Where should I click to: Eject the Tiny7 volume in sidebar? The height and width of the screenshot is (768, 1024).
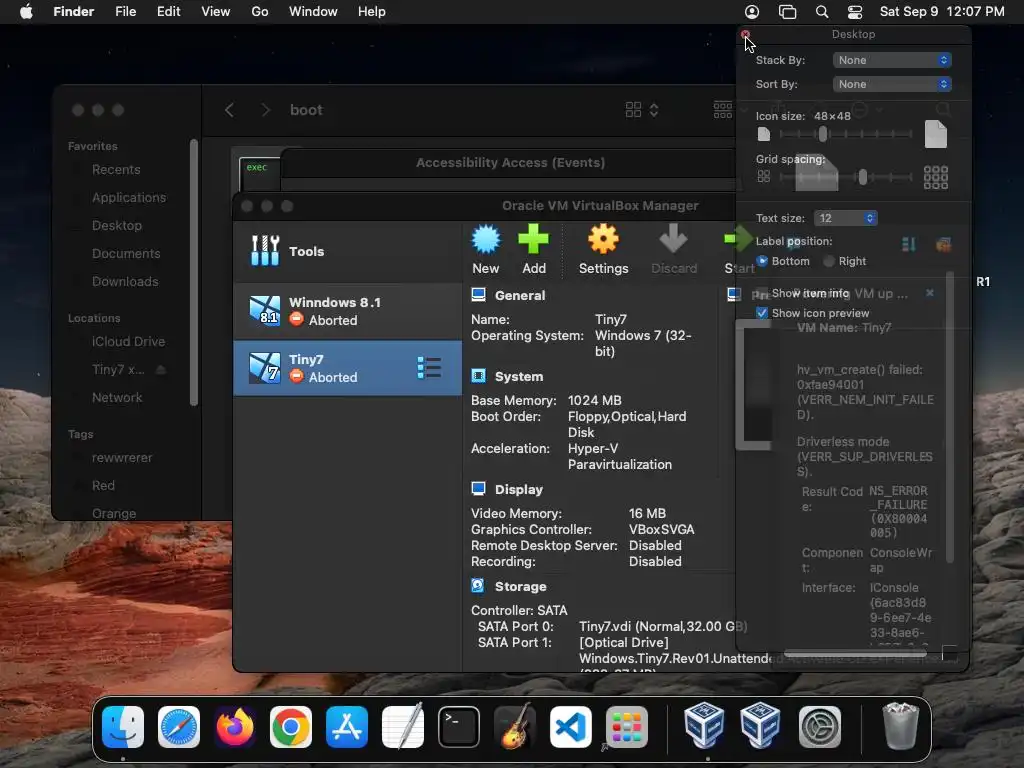161,370
